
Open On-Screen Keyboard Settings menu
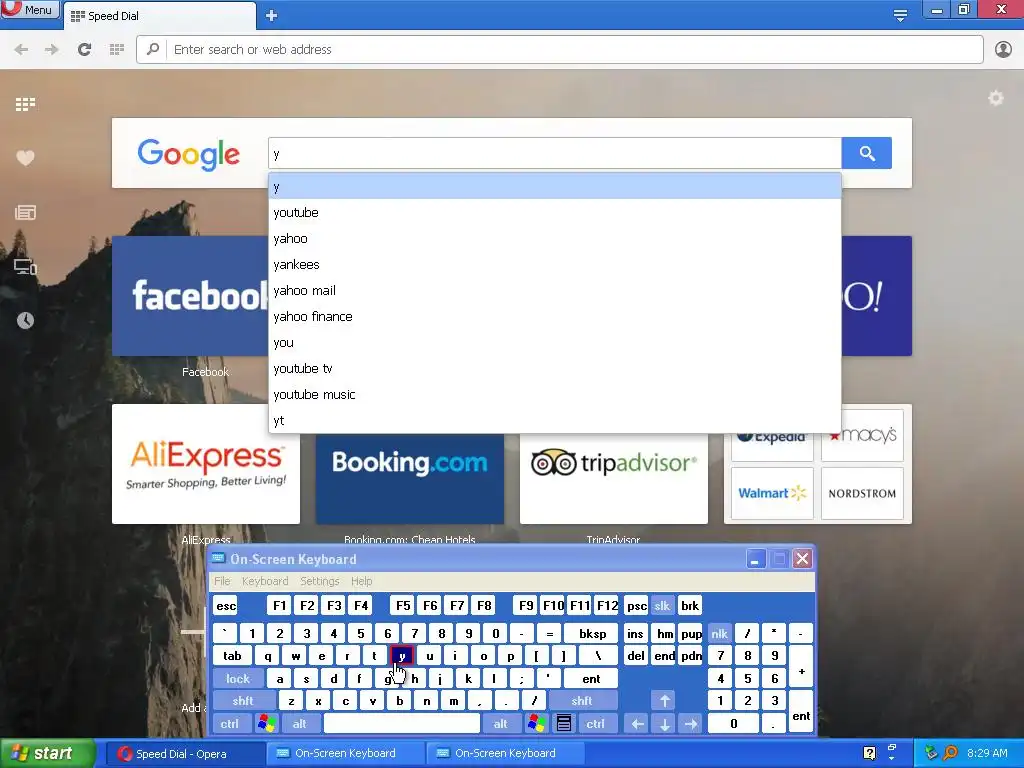319,581
